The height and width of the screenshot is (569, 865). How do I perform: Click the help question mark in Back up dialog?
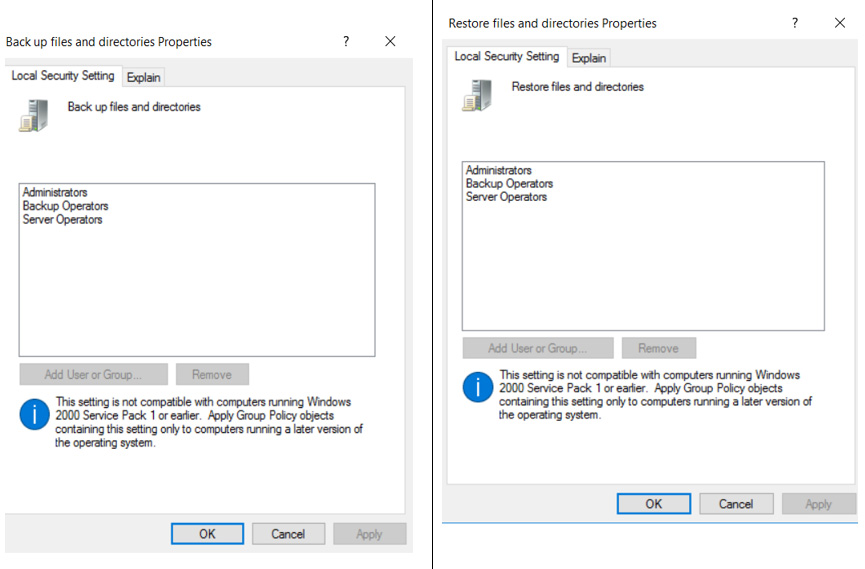pyautogui.click(x=346, y=41)
